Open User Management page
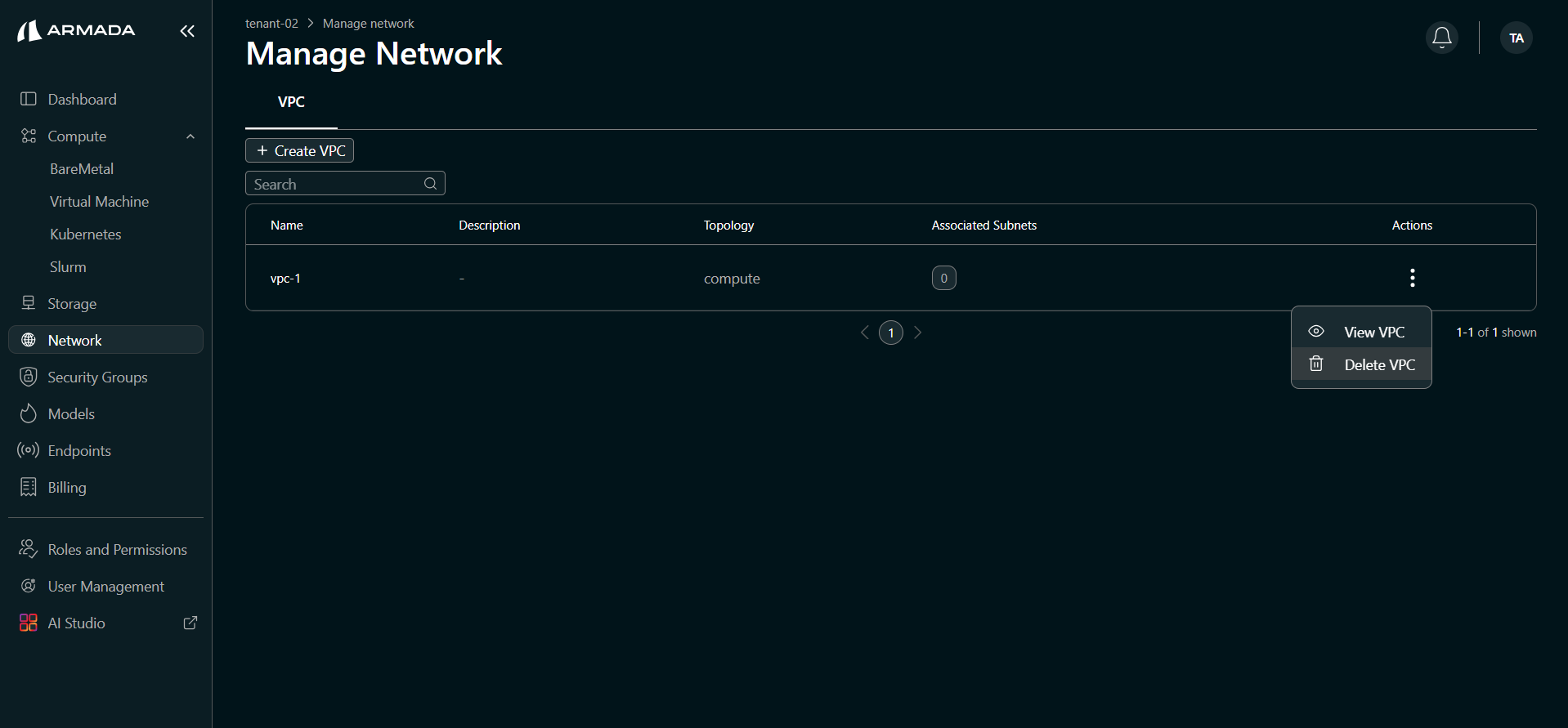This screenshot has width=1568, height=728. tap(105, 586)
